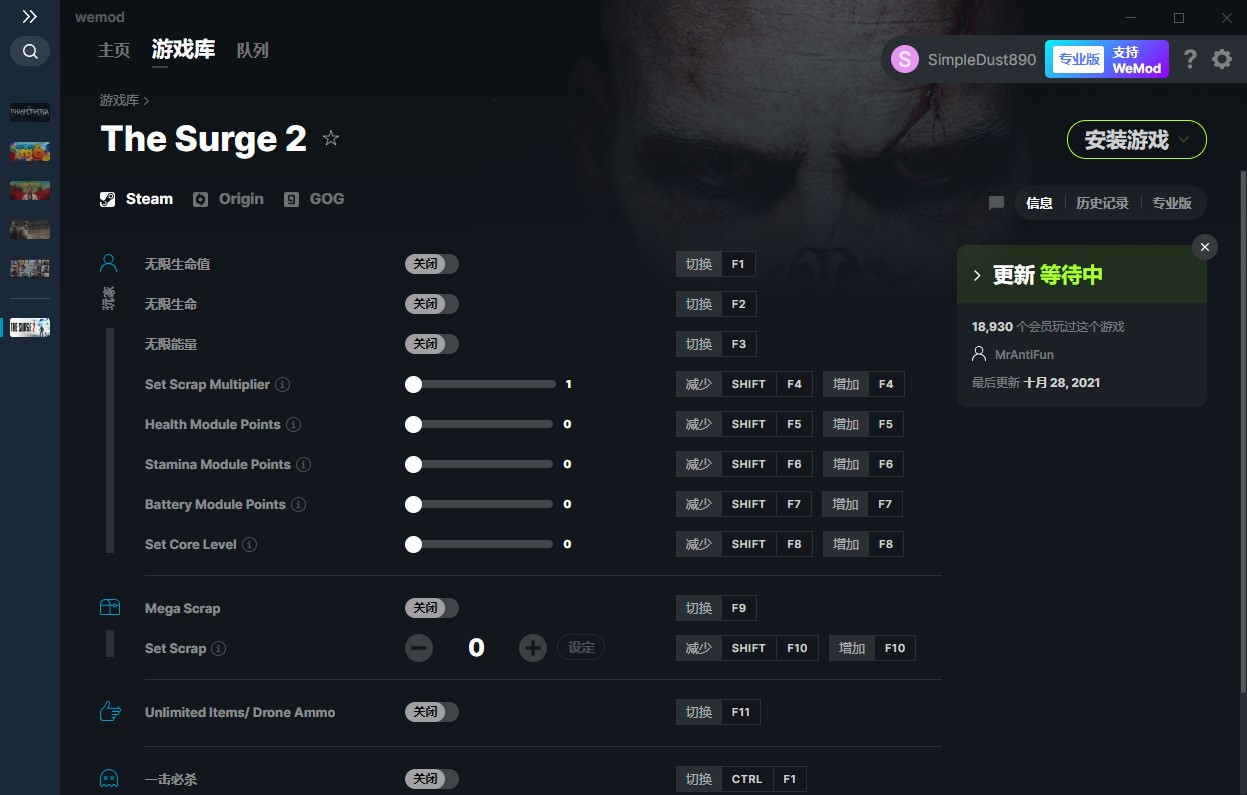Open the help question mark icon
1247x795 pixels.
tap(1190, 59)
